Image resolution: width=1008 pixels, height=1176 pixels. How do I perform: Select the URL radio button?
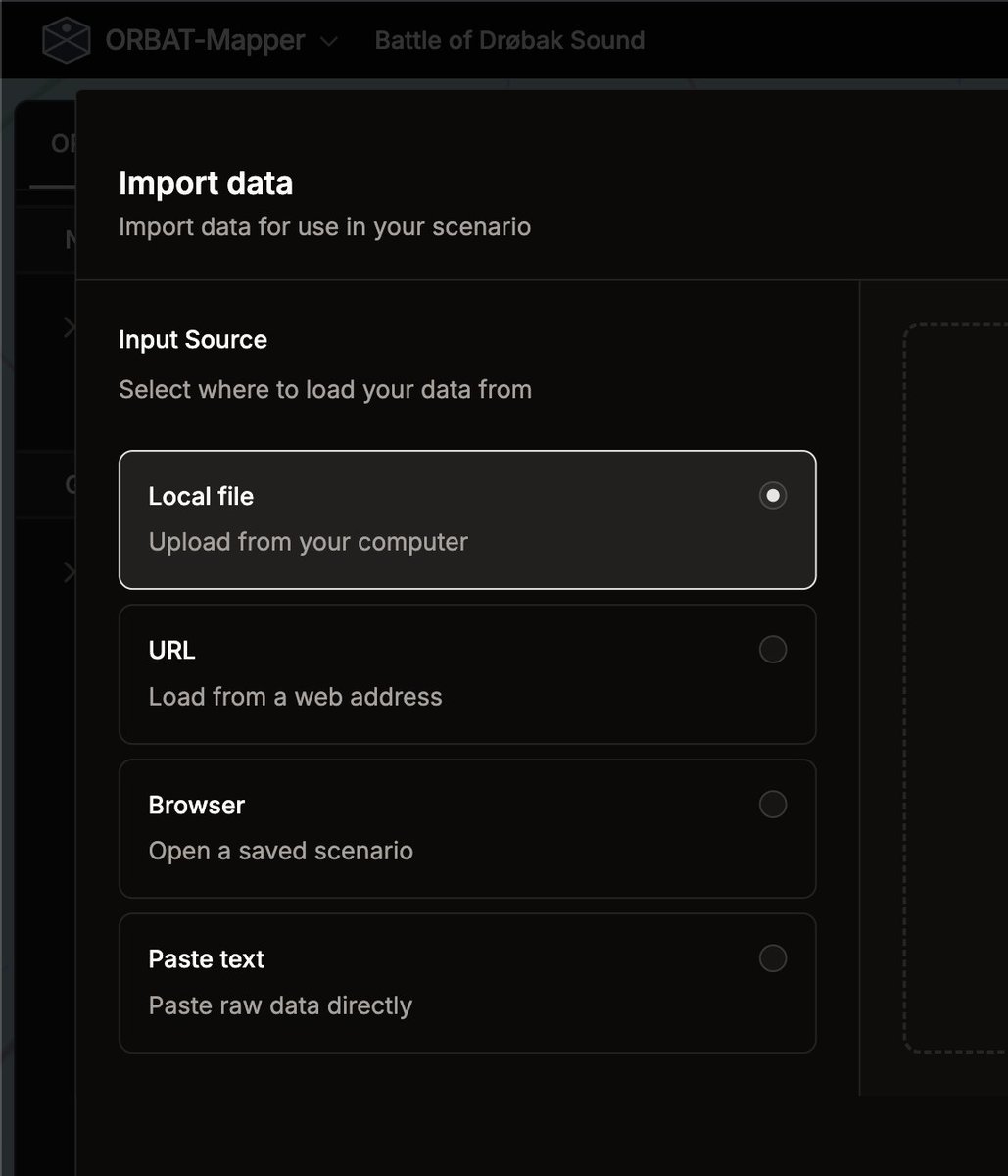tap(773, 650)
